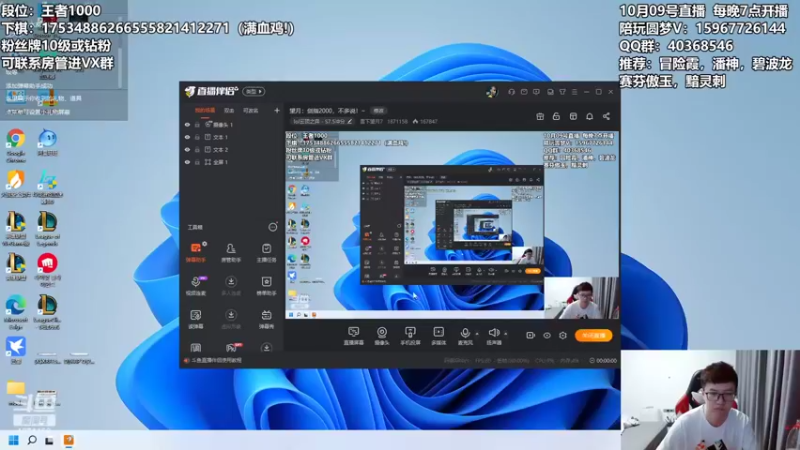This screenshot has width=800, height=450.
Task: Toggle lock on 全屏 1 source
Action: tap(197, 162)
